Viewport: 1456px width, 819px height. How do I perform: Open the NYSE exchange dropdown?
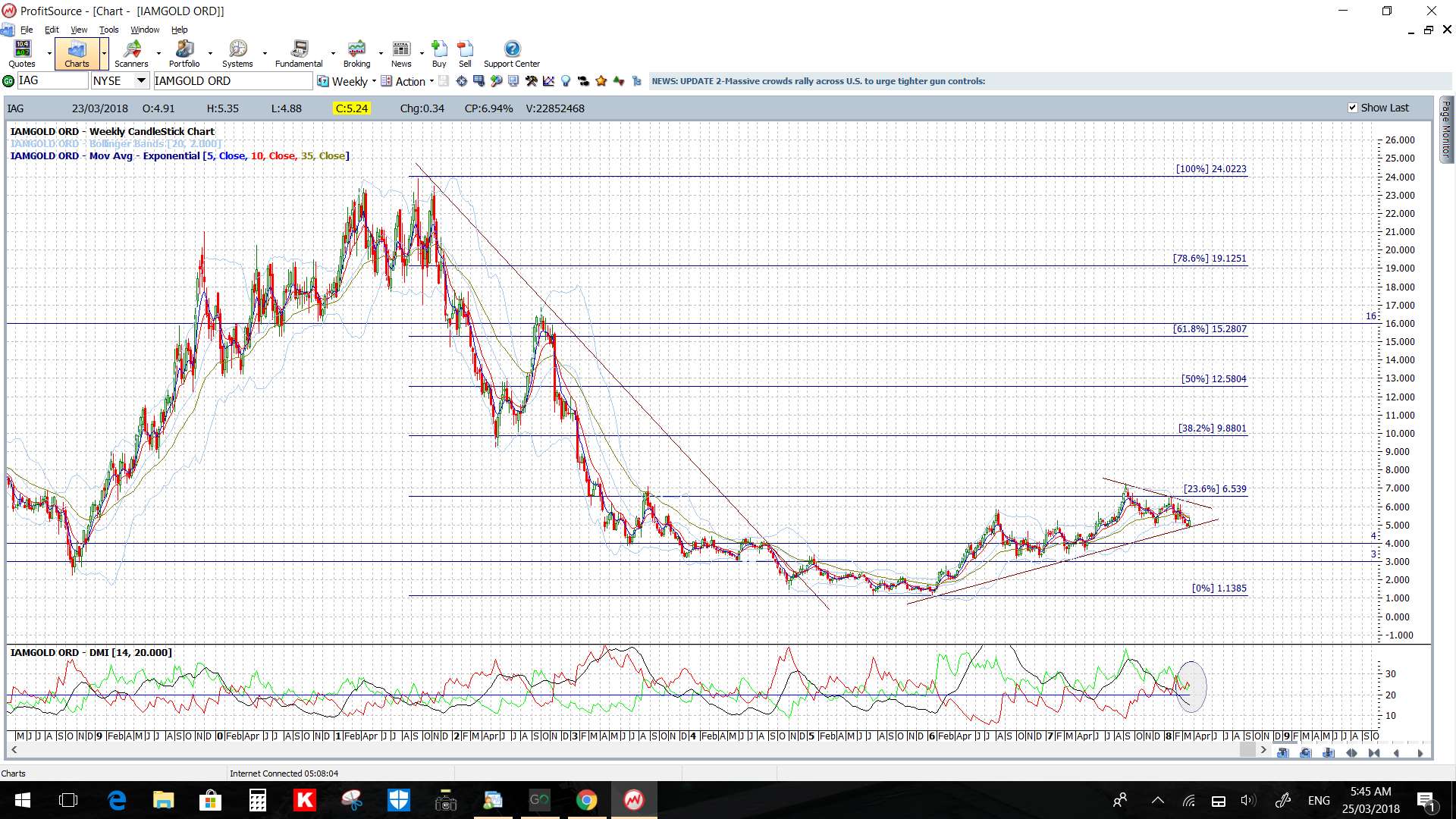click(x=141, y=80)
